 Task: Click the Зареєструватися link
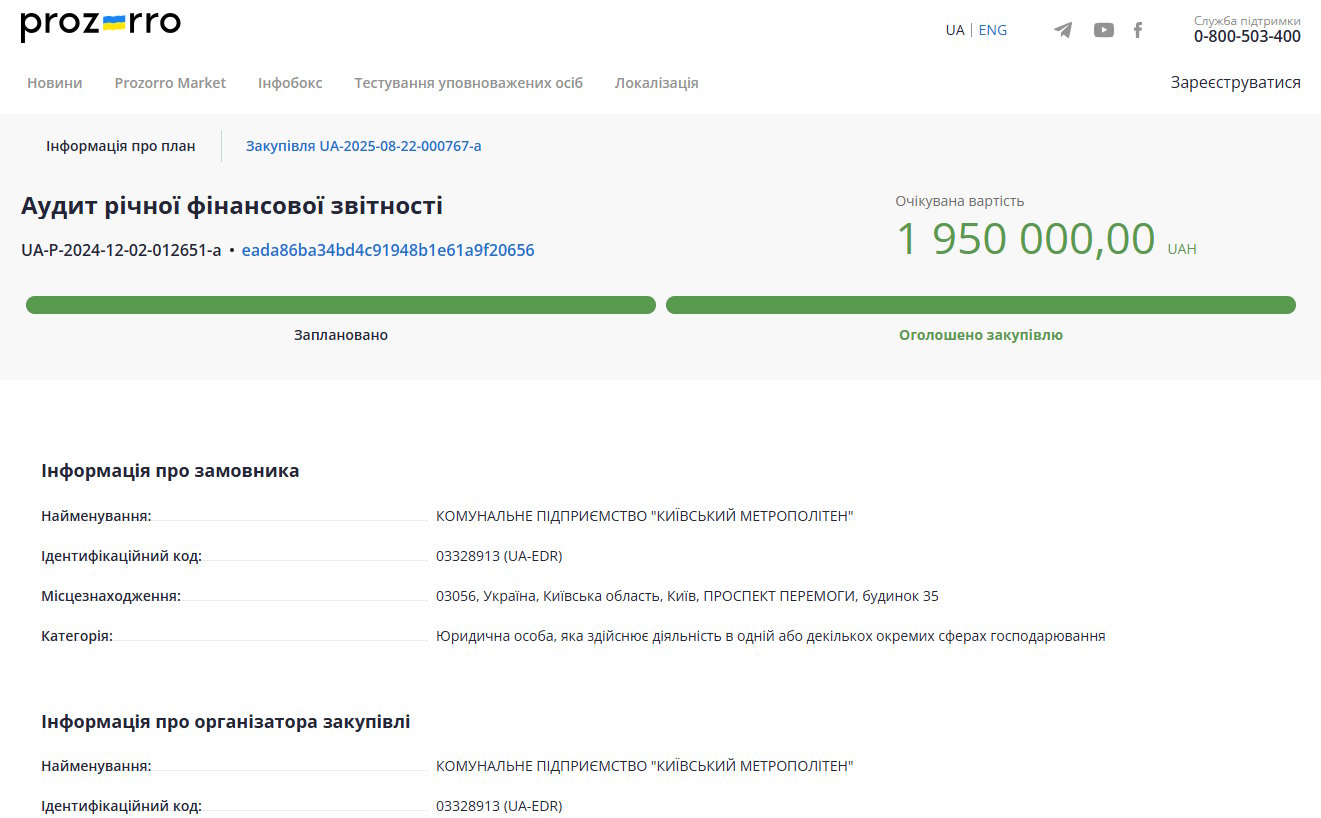pos(1235,83)
